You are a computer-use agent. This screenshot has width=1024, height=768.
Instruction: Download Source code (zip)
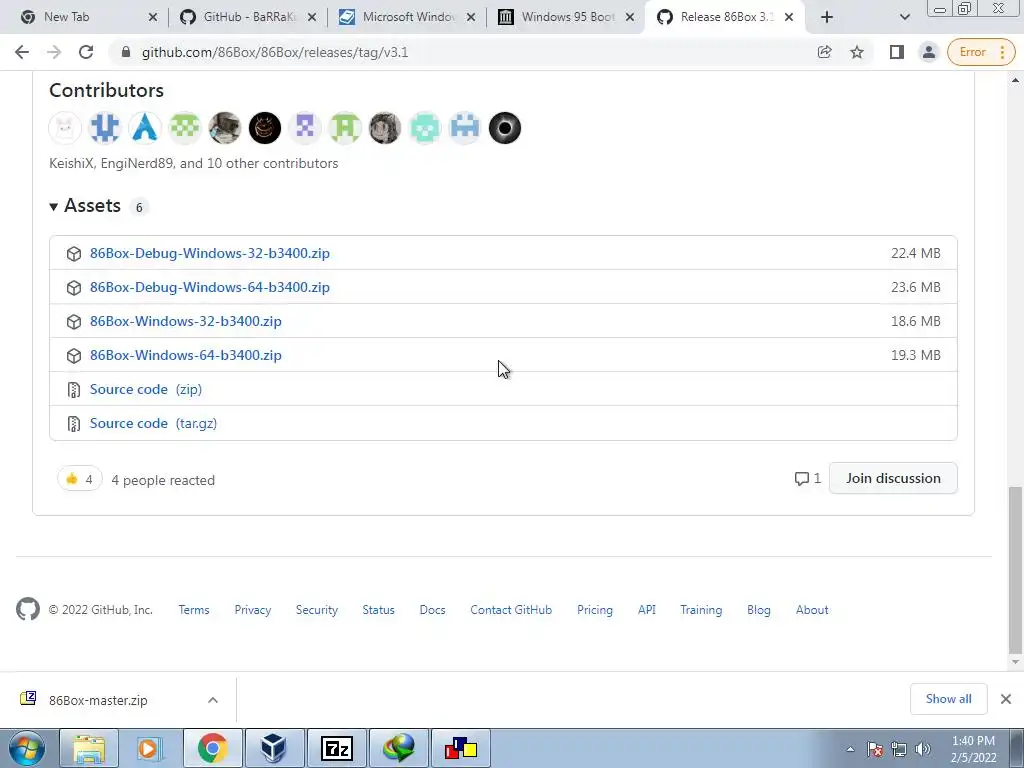[x=146, y=389]
